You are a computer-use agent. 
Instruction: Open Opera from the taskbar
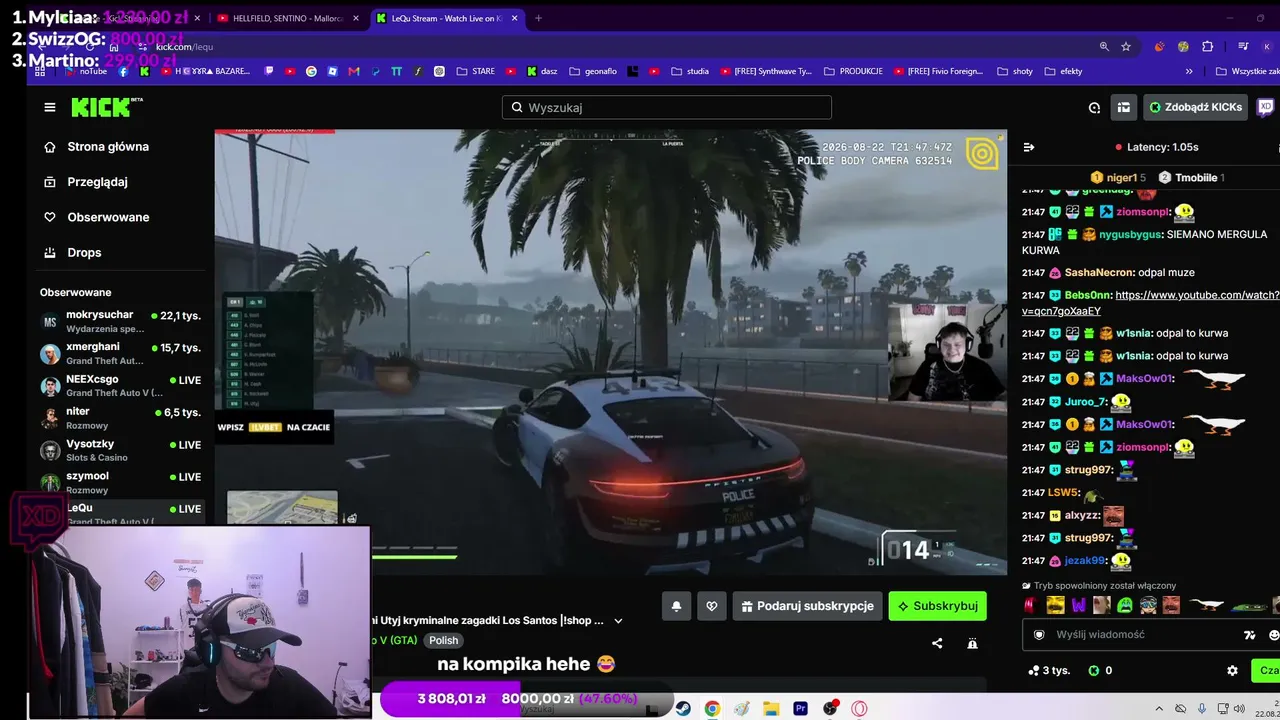tap(860, 709)
